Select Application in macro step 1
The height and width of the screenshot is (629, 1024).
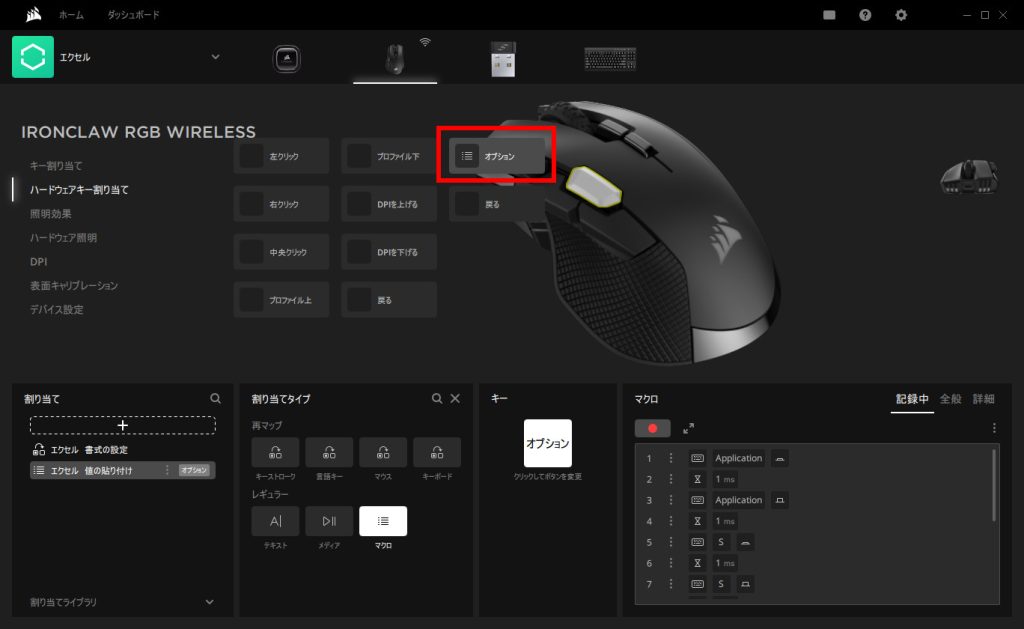(739, 459)
